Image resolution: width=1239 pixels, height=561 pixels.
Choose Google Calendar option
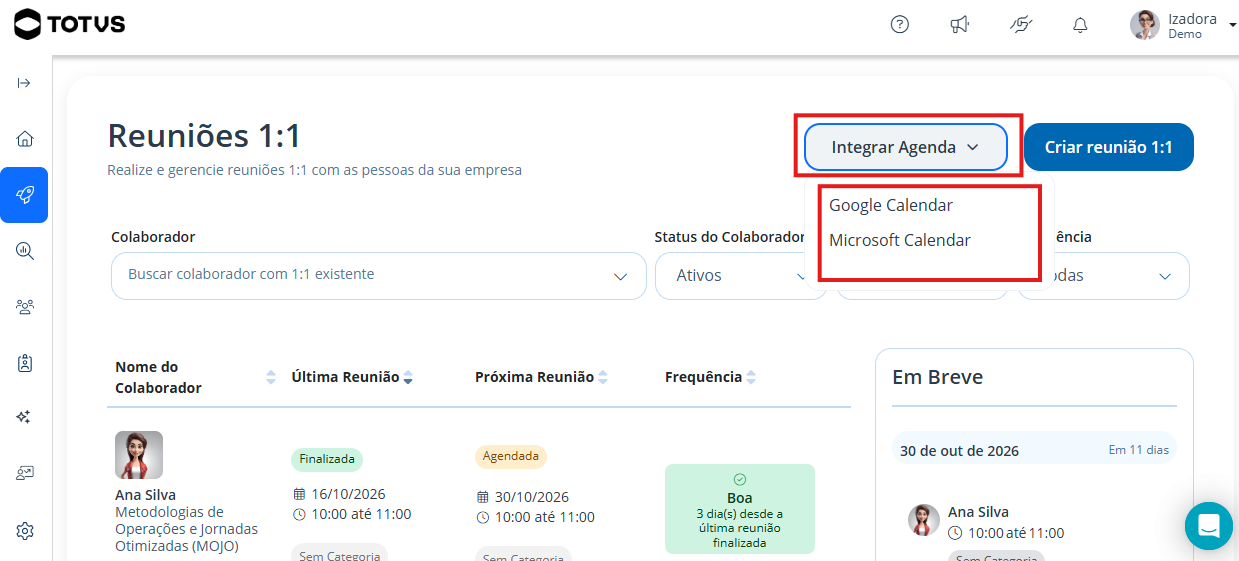[x=891, y=205]
